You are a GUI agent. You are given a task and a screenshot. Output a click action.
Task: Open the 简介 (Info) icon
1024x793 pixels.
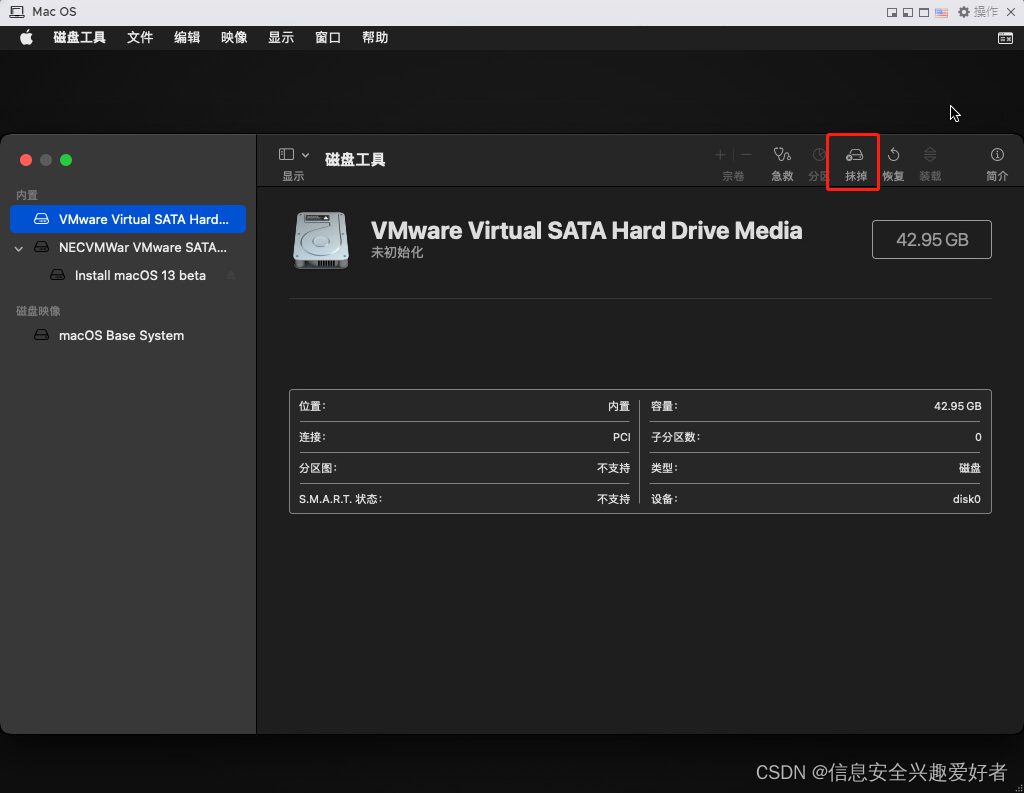pyautogui.click(x=997, y=155)
